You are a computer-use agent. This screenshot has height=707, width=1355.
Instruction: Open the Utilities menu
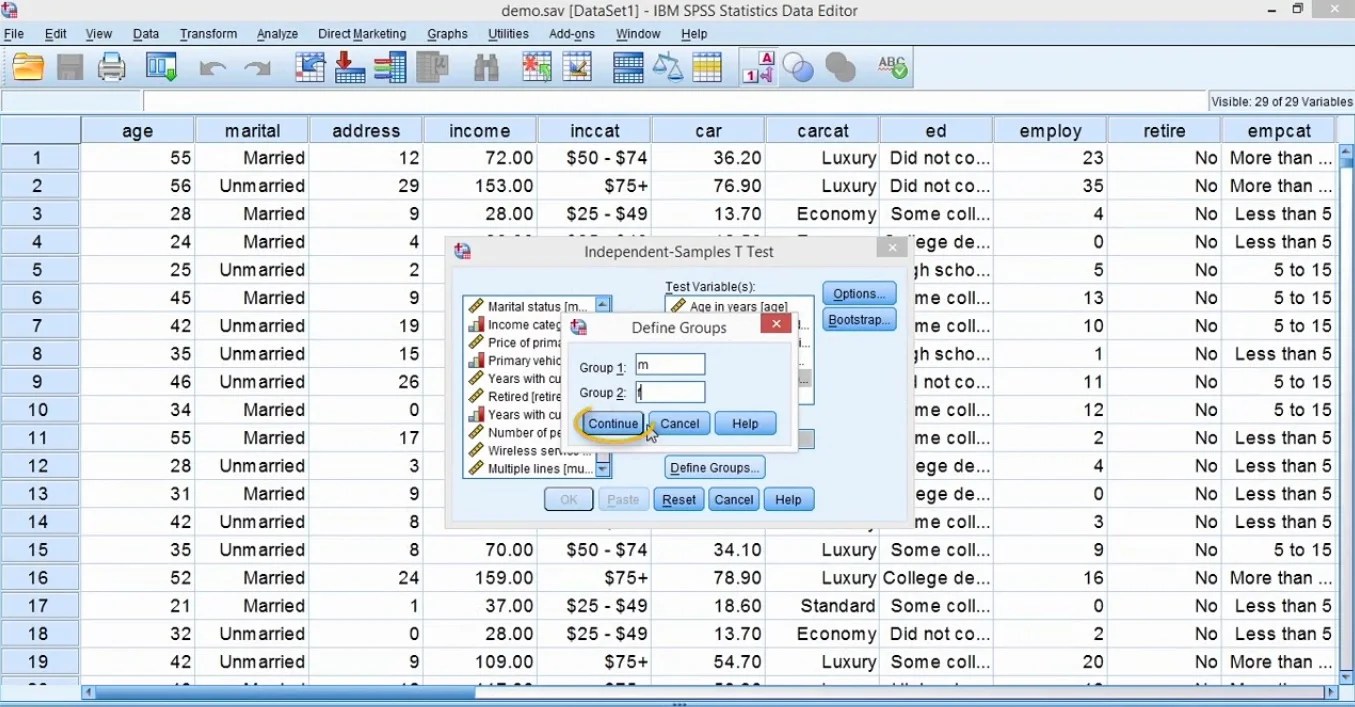(x=508, y=34)
